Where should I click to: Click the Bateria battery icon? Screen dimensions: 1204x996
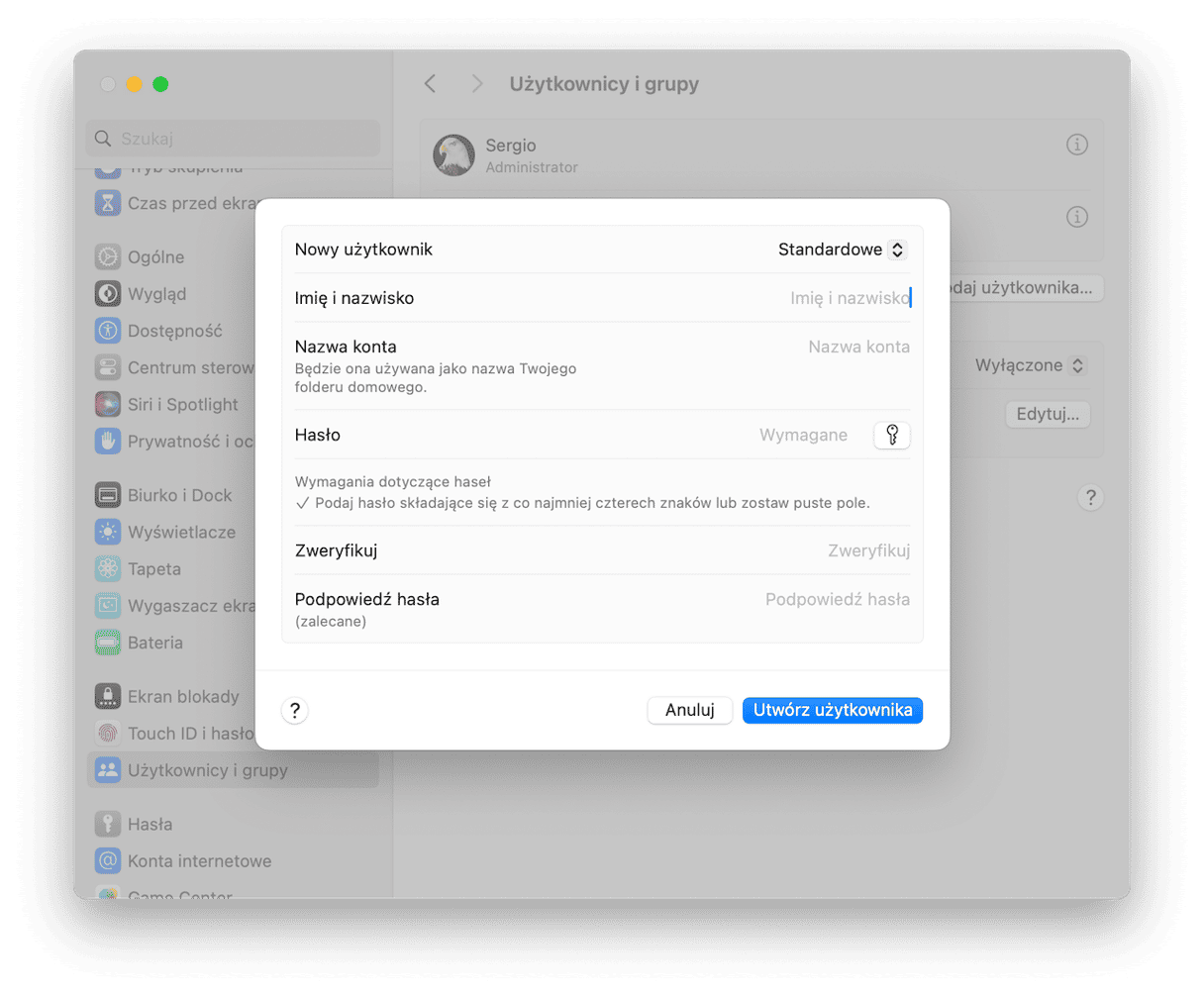coord(108,643)
